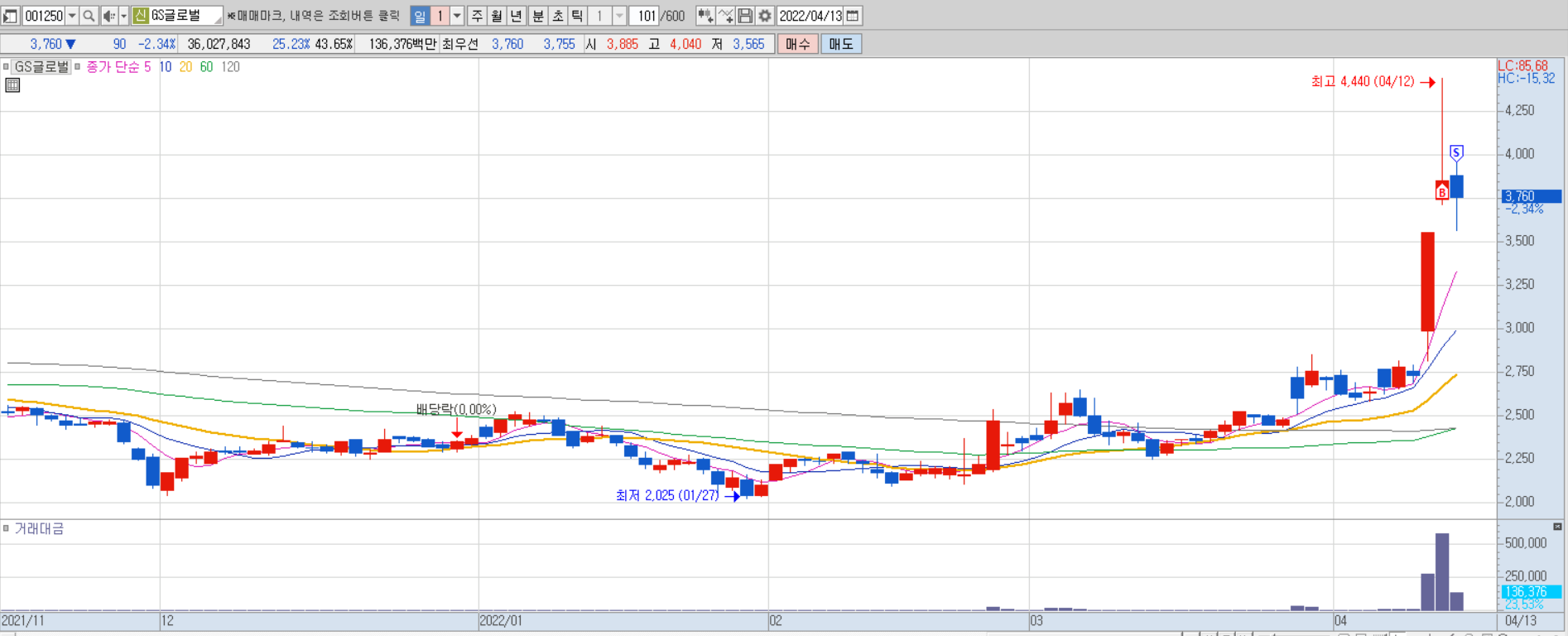This screenshot has height=636, width=1568.
Task: Click the GS글로벌 stock name field
Action: (186, 16)
